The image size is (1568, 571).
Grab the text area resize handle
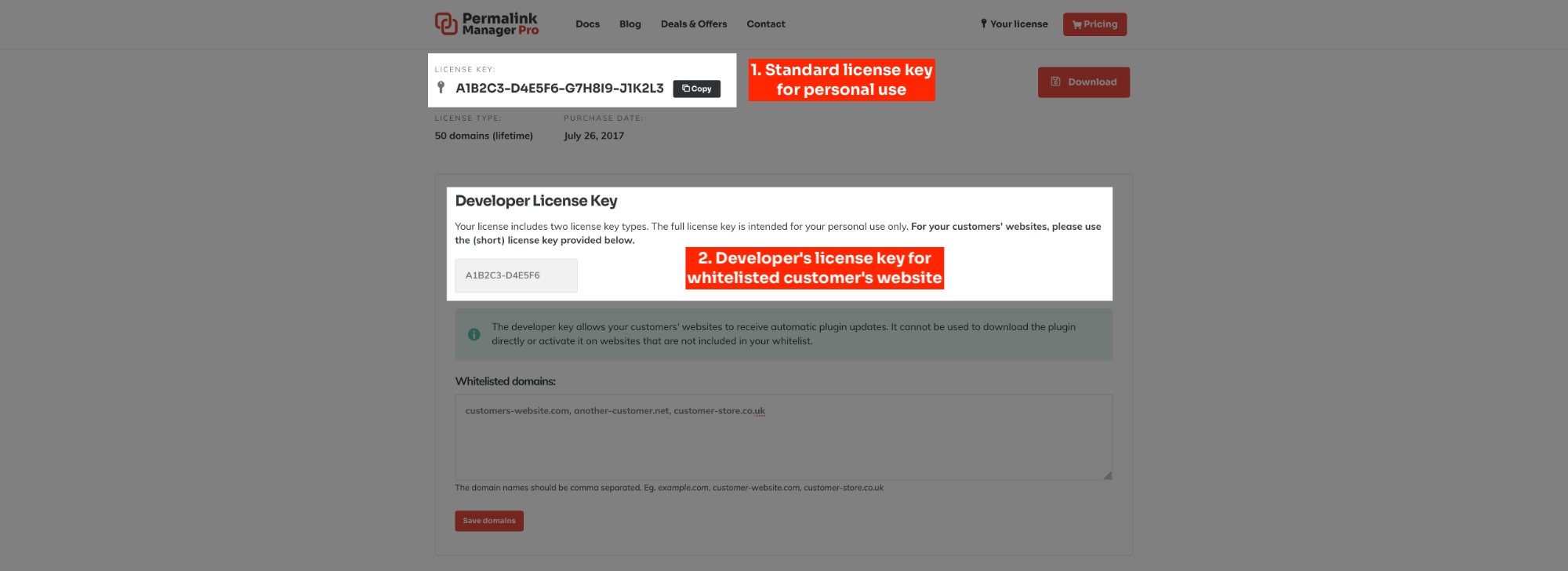coord(1107,475)
